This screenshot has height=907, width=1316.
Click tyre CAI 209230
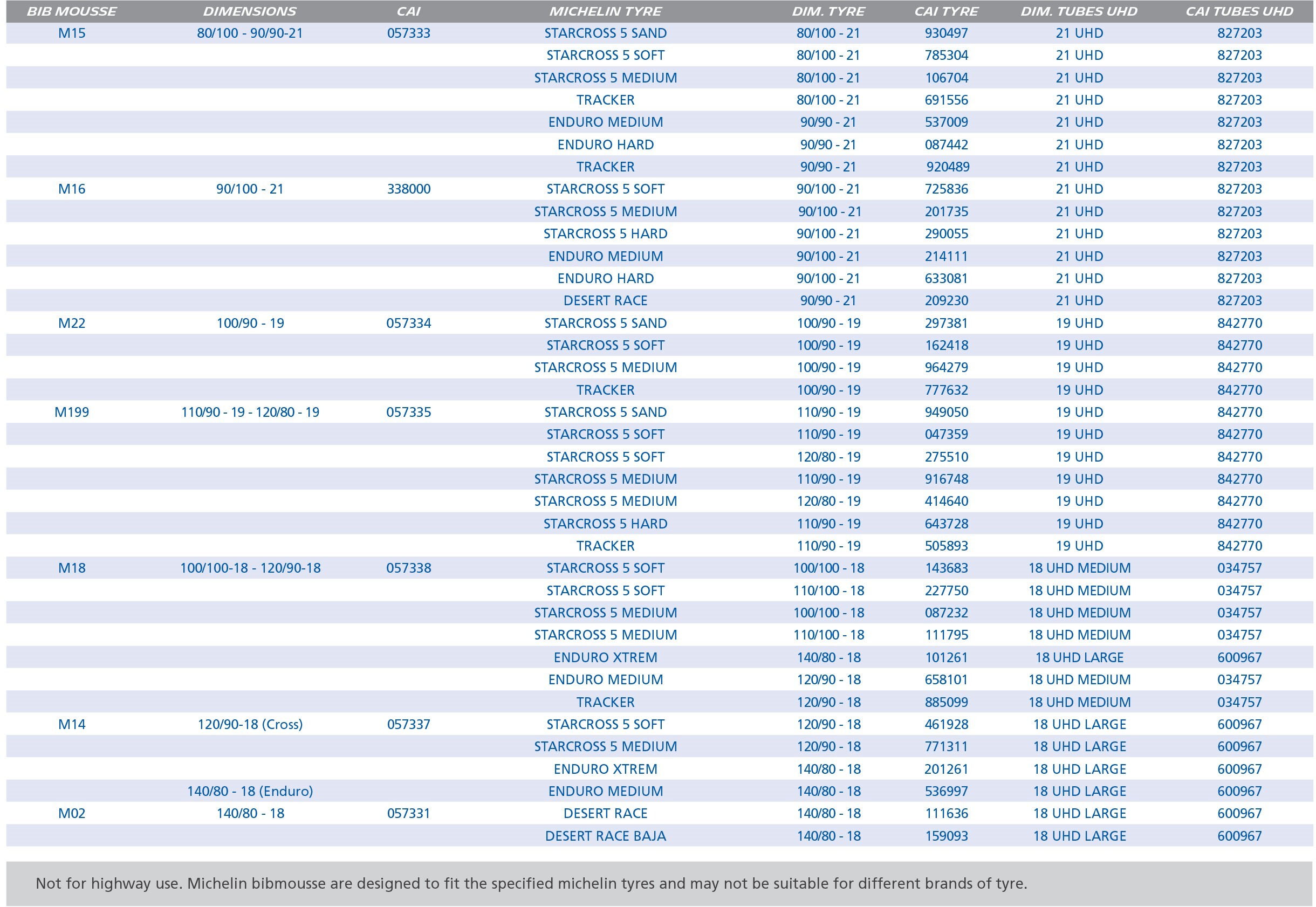pyautogui.click(x=946, y=300)
